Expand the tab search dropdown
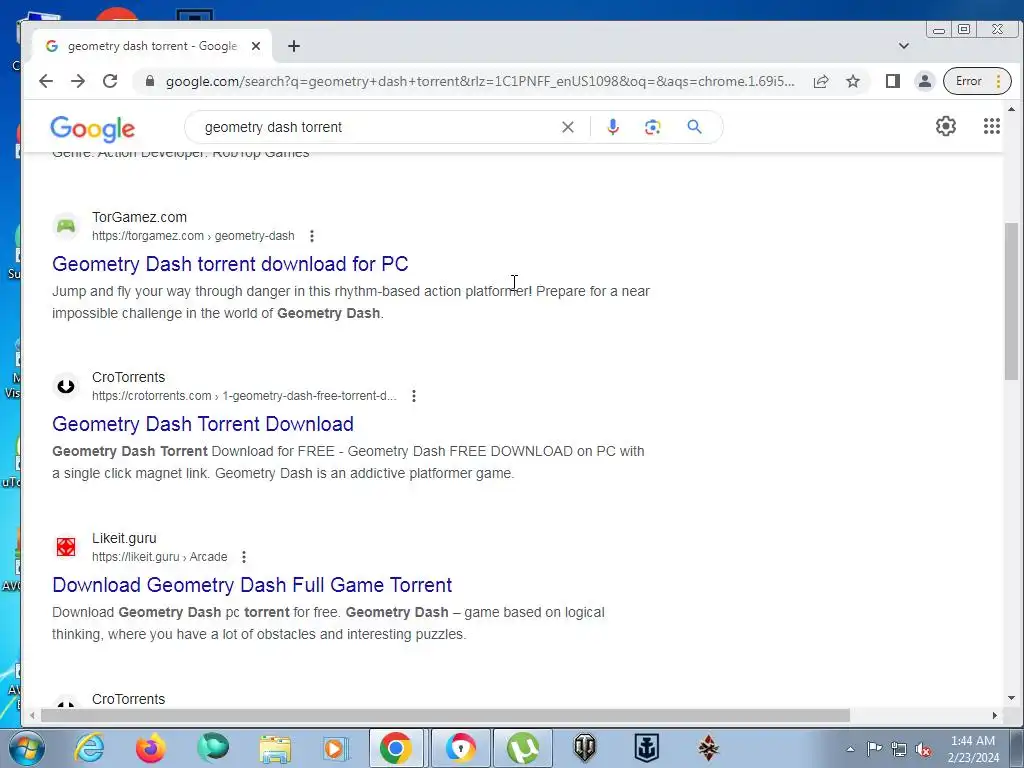 [x=904, y=46]
